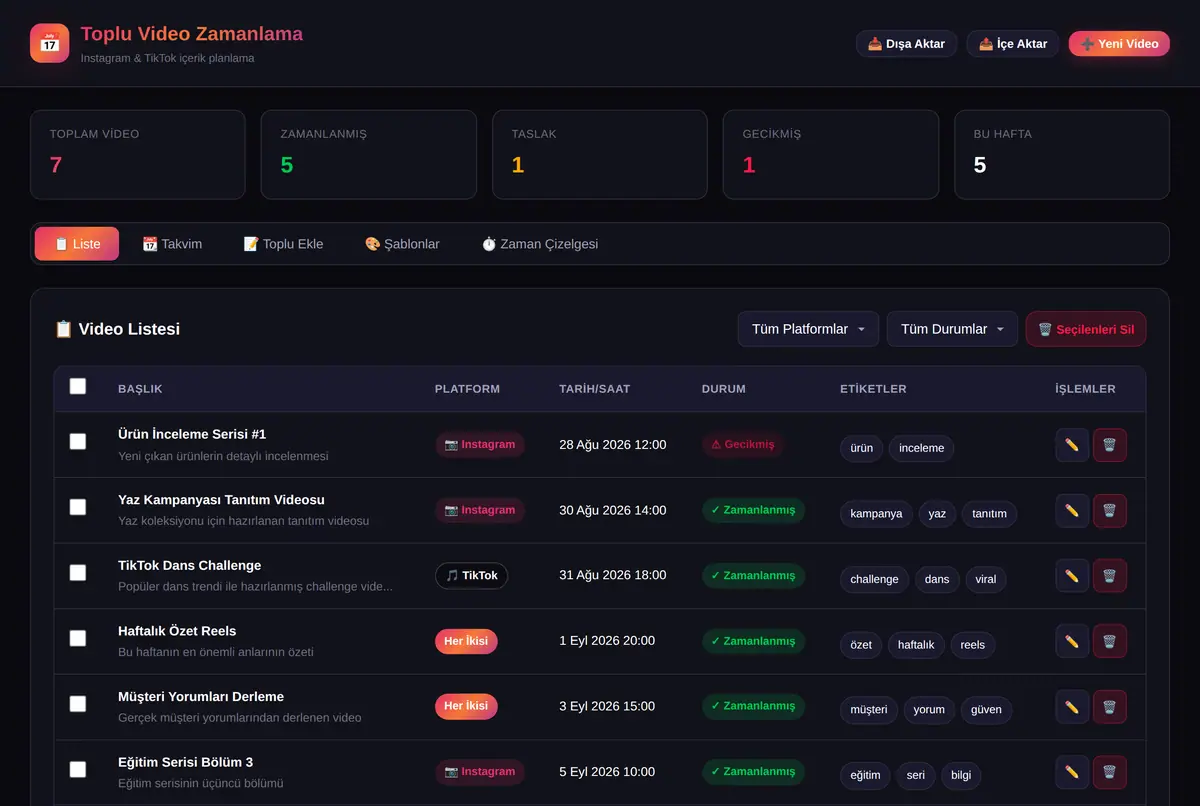
Task: Tick Yaz Kampanyası Tanıtım Videosu checkbox
Action: tap(78, 507)
